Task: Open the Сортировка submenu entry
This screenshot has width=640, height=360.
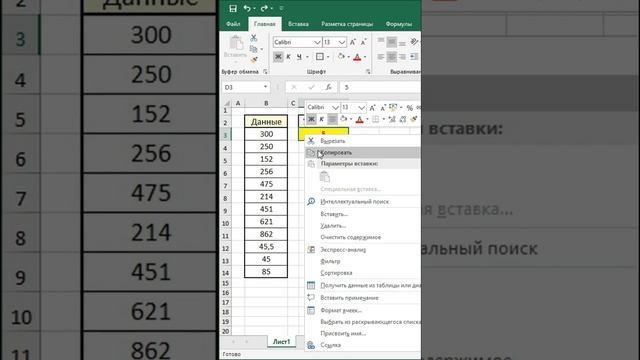Action: tap(363, 273)
